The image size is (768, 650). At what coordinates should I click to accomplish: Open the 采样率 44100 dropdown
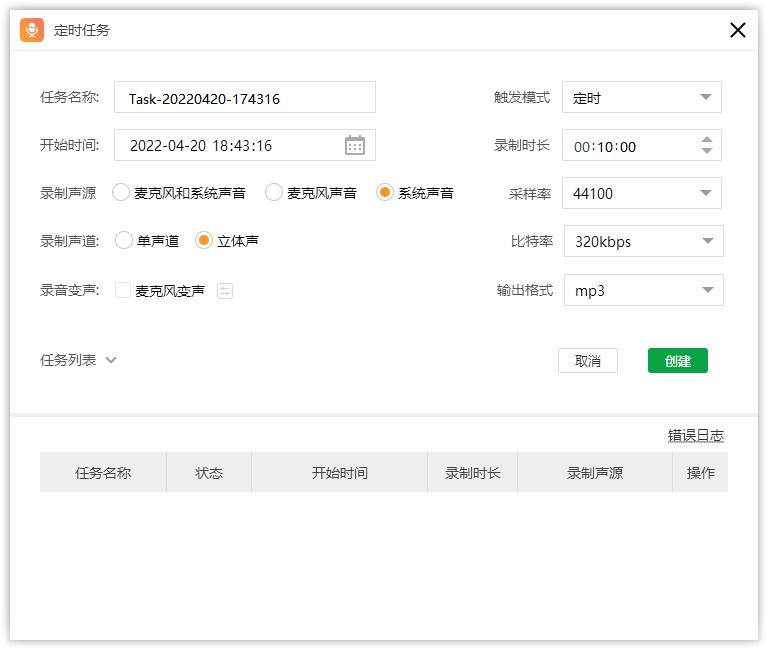(641, 193)
